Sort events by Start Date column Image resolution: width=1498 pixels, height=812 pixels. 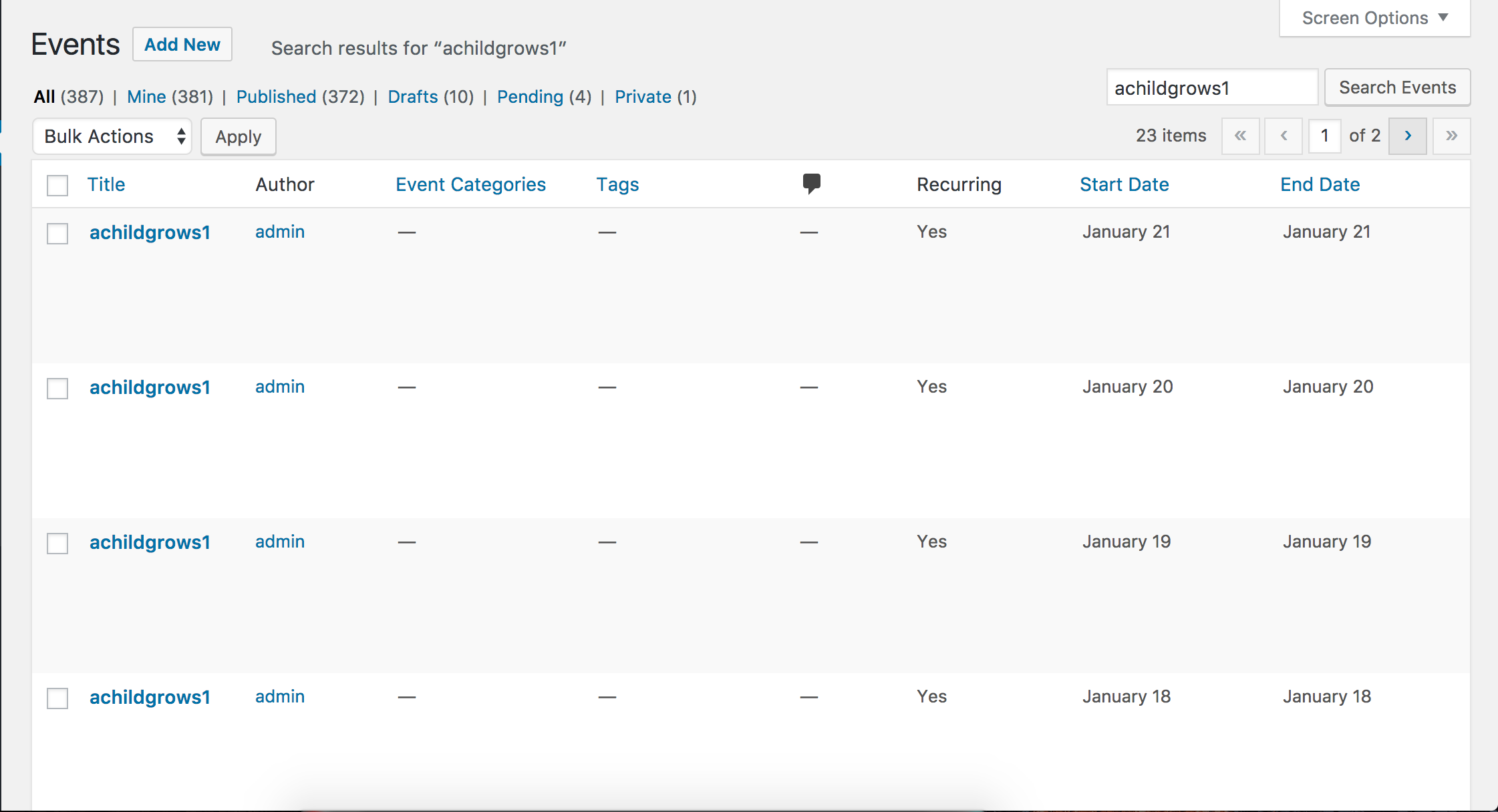[x=1124, y=184]
